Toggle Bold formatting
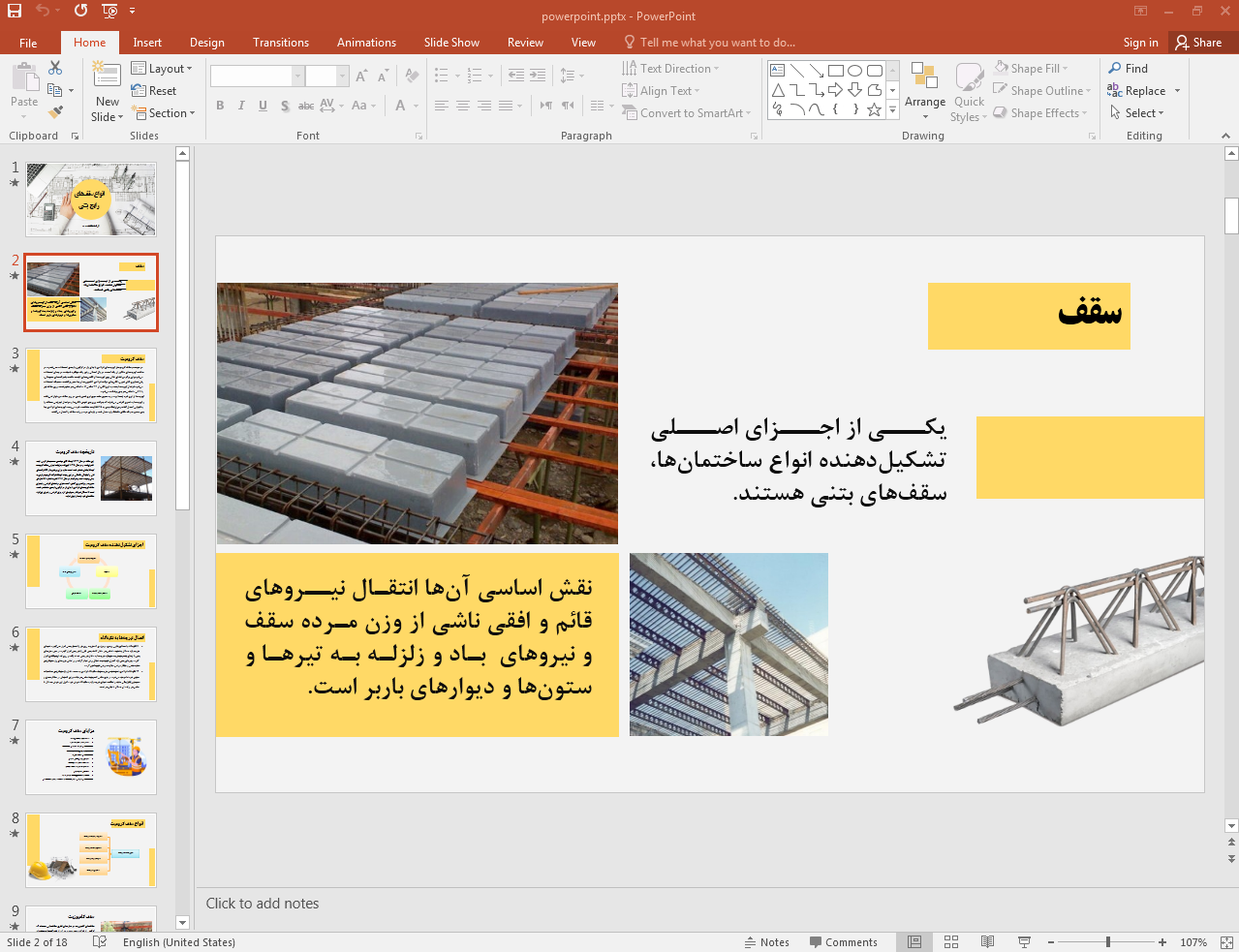Screen dimensions: 1239x952 point(220,106)
